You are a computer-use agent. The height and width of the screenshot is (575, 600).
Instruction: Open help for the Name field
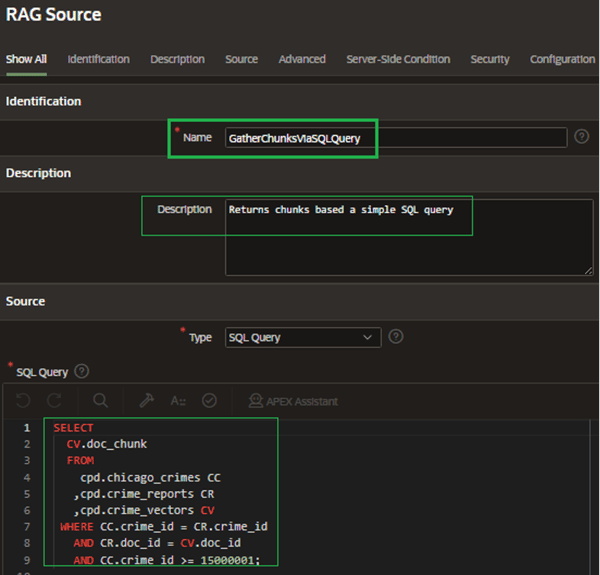pyautogui.click(x=582, y=137)
